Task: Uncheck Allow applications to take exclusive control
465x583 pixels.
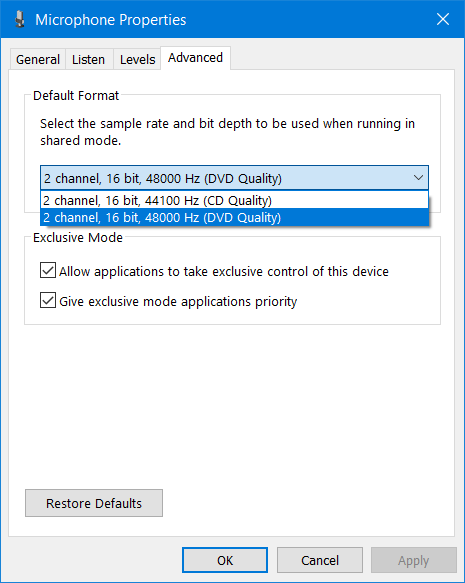Action: (x=48, y=271)
